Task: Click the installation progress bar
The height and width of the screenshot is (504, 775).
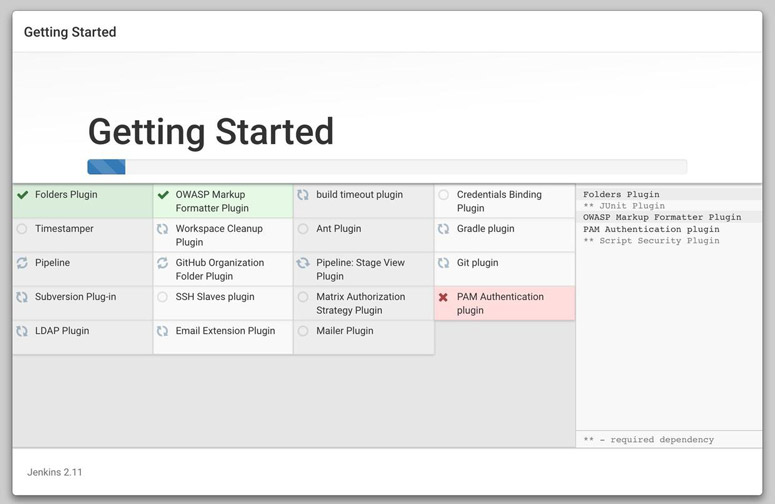Action: click(387, 167)
